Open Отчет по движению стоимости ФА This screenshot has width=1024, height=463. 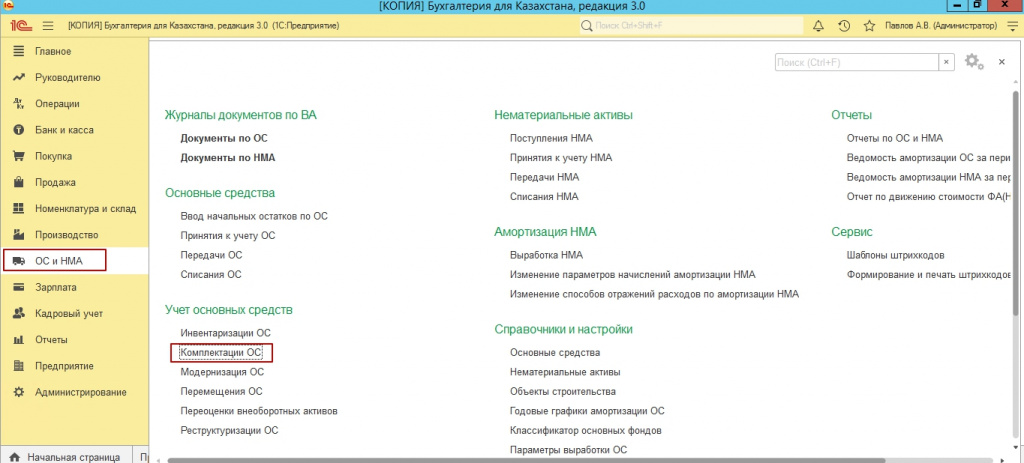pos(929,197)
